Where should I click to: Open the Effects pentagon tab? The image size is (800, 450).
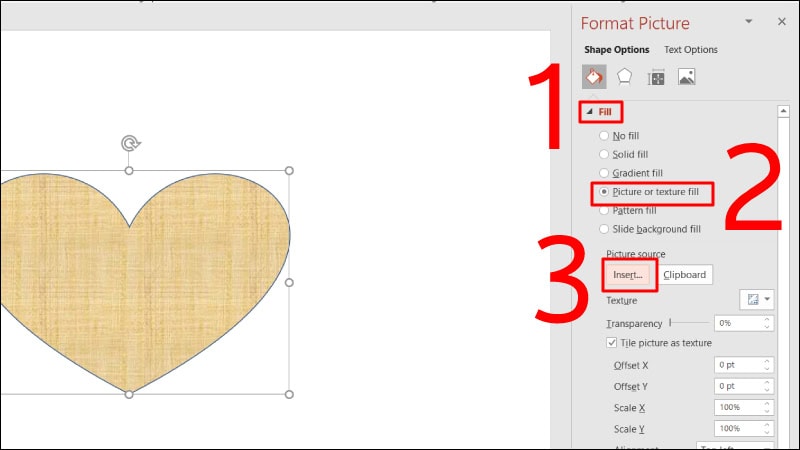624,77
